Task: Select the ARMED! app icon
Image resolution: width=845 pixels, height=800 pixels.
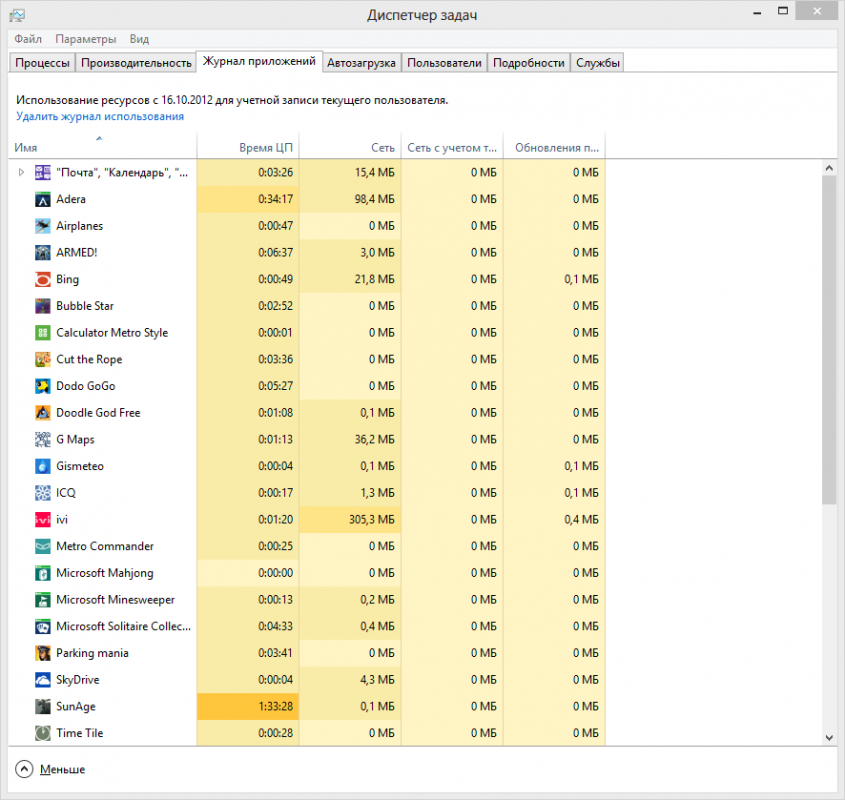Action: [43, 253]
